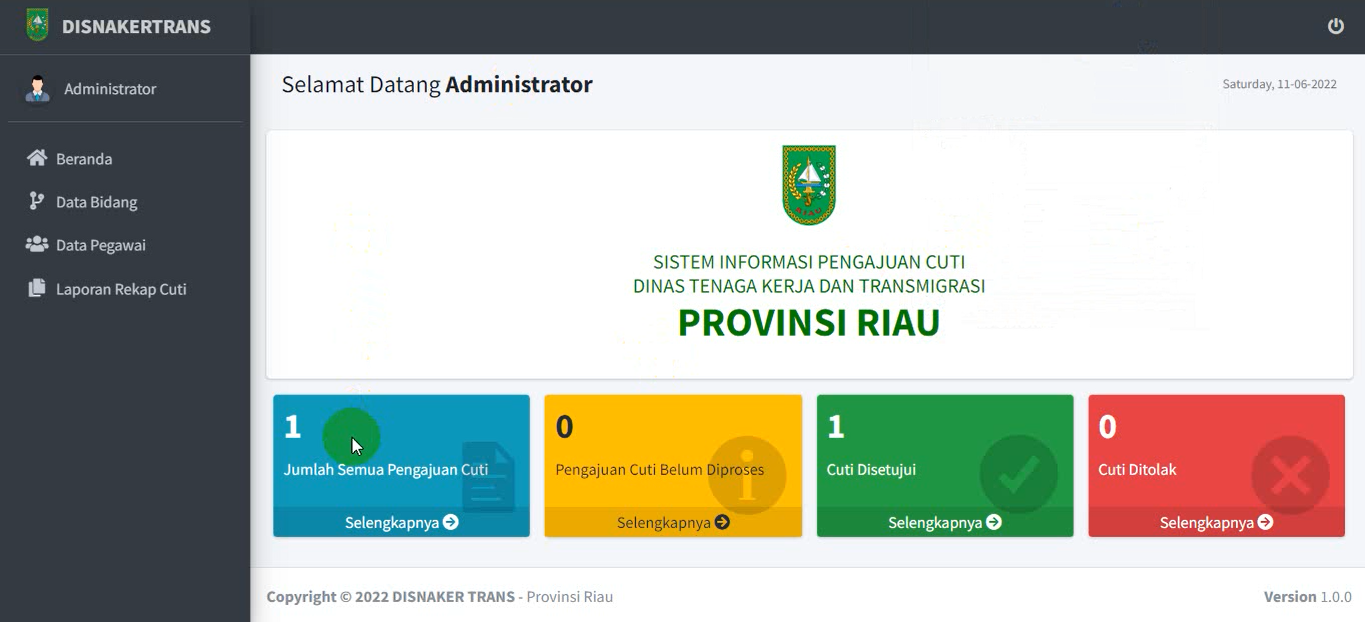Click the Cuti Disetujui label
The height and width of the screenshot is (622, 1365).
pyautogui.click(x=871, y=469)
